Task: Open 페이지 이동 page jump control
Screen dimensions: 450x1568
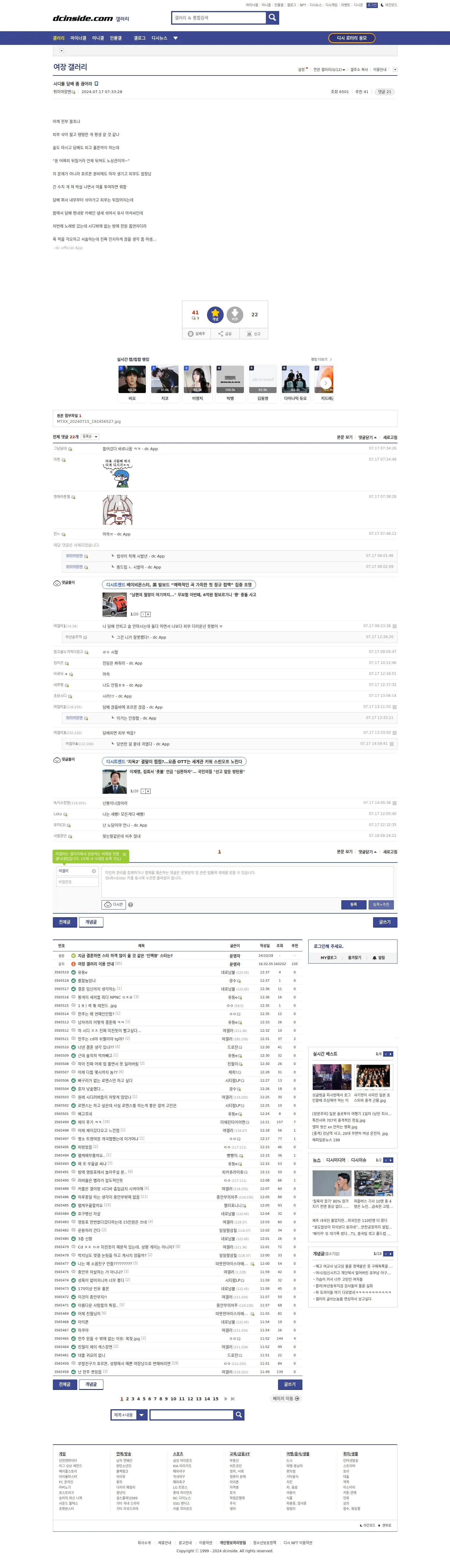Action: [x=286, y=1398]
